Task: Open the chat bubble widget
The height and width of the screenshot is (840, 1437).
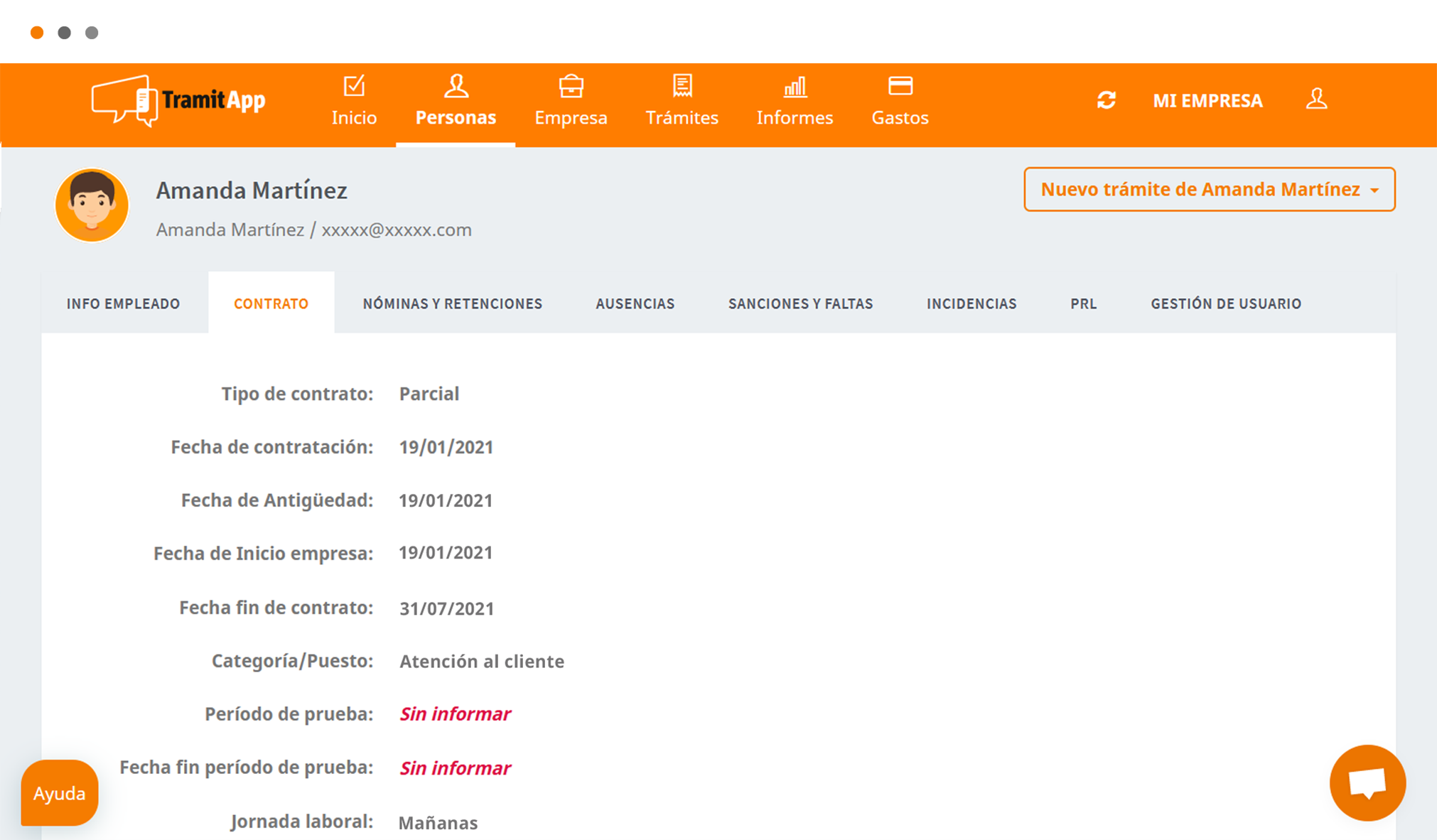Action: tap(1367, 782)
